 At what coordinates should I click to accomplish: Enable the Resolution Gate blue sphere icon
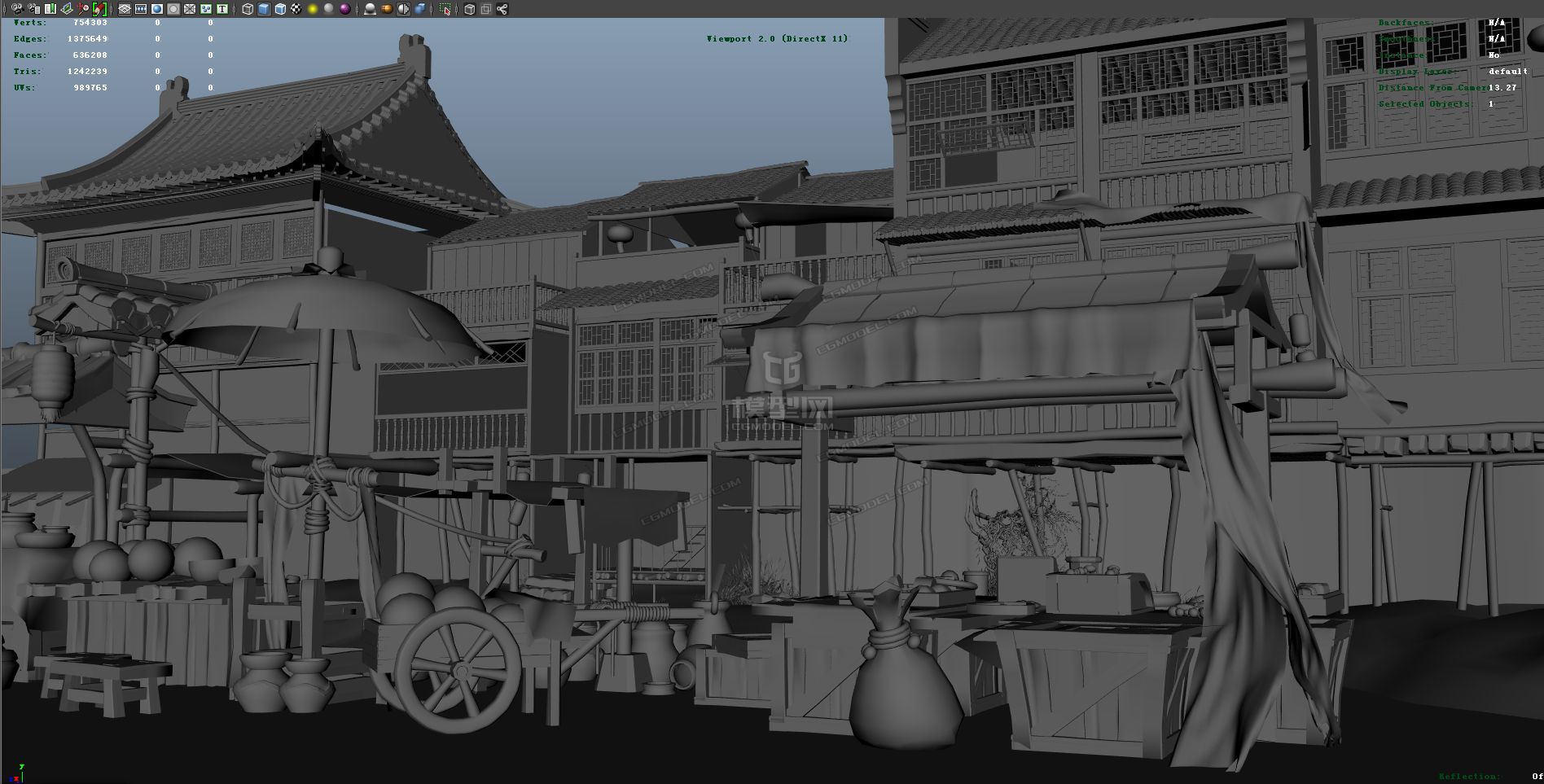click(157, 9)
